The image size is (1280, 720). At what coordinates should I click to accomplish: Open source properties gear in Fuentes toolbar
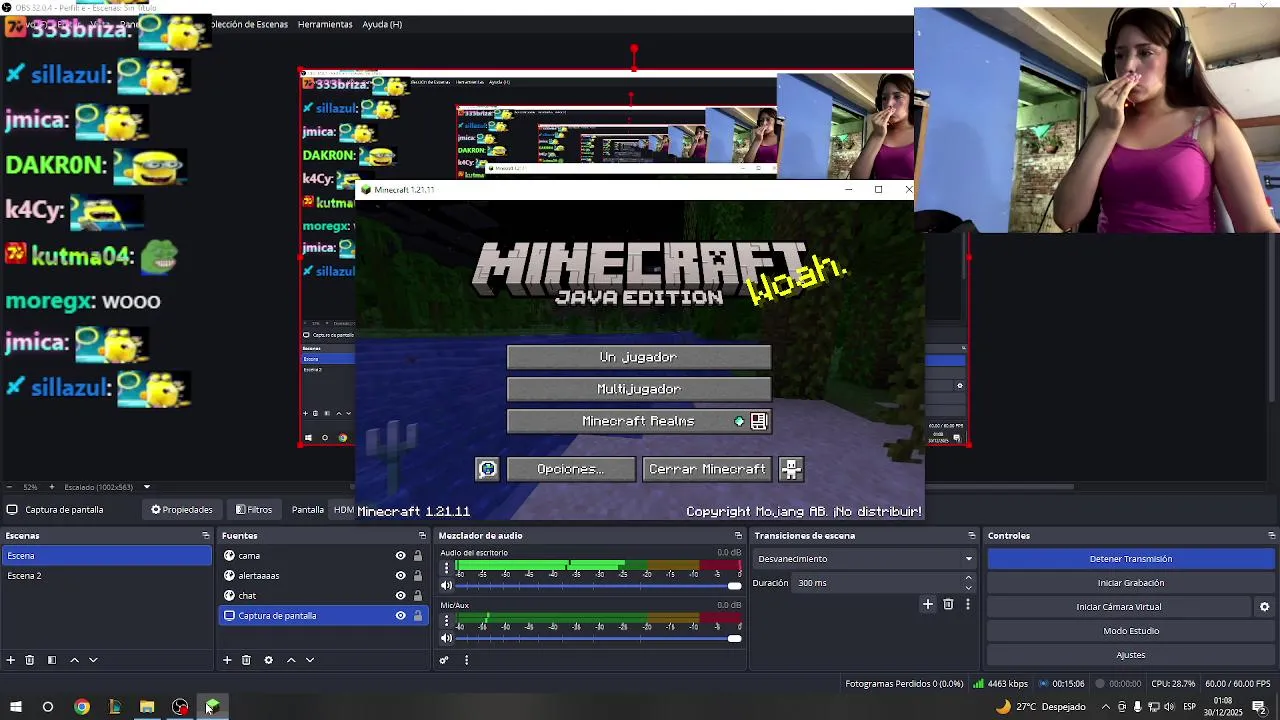tap(268, 660)
